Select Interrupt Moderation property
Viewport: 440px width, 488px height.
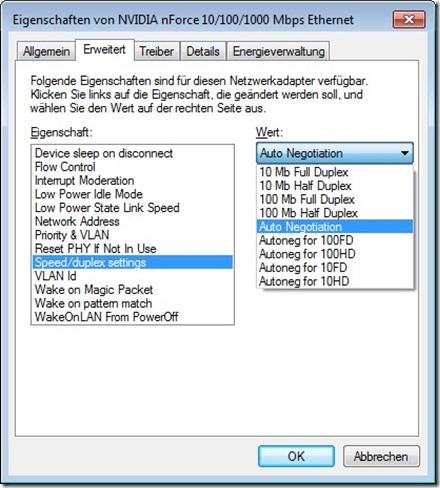tap(133, 180)
